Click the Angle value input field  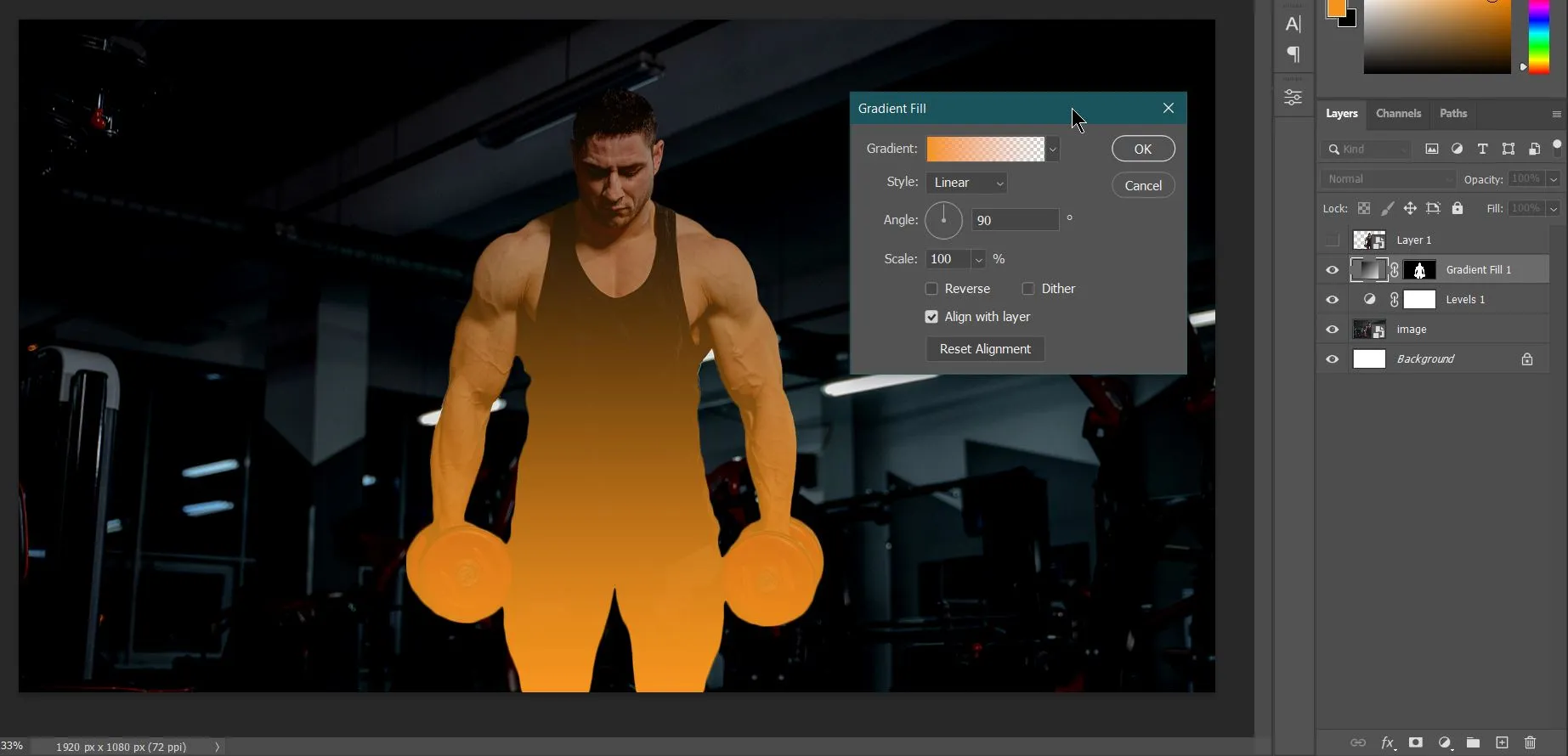1015,220
